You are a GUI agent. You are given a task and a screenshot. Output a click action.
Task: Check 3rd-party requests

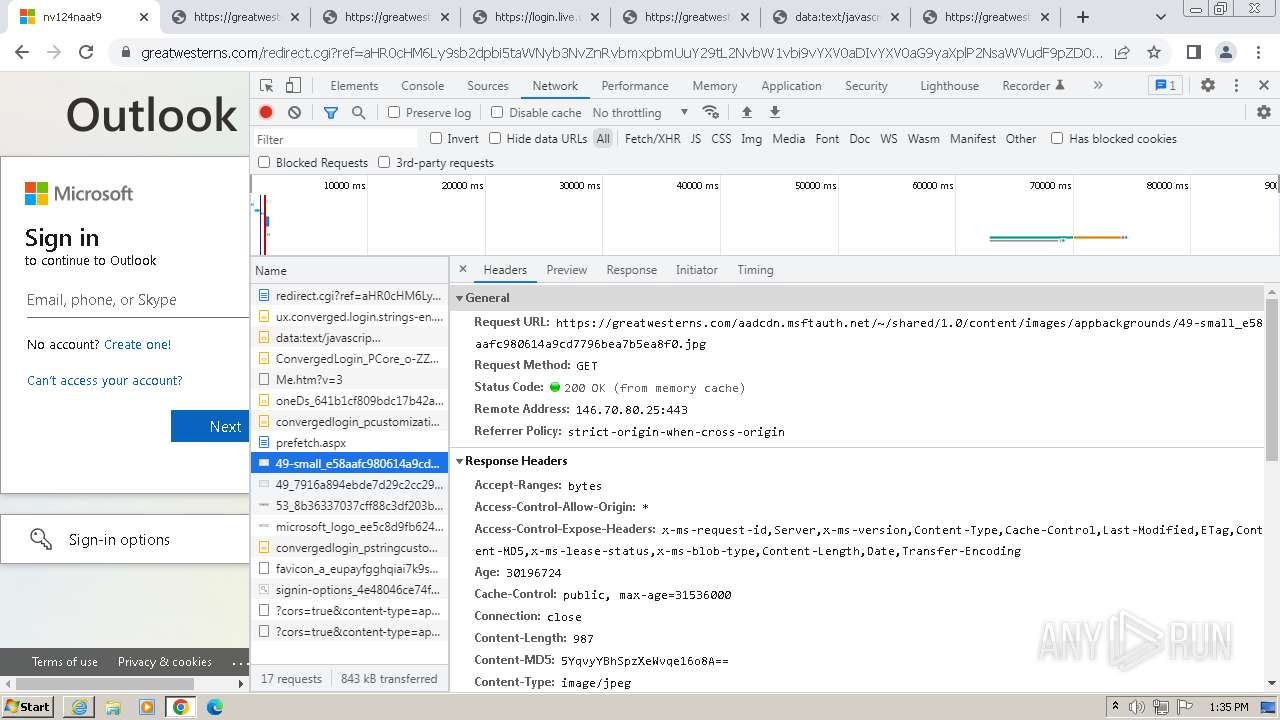point(384,162)
